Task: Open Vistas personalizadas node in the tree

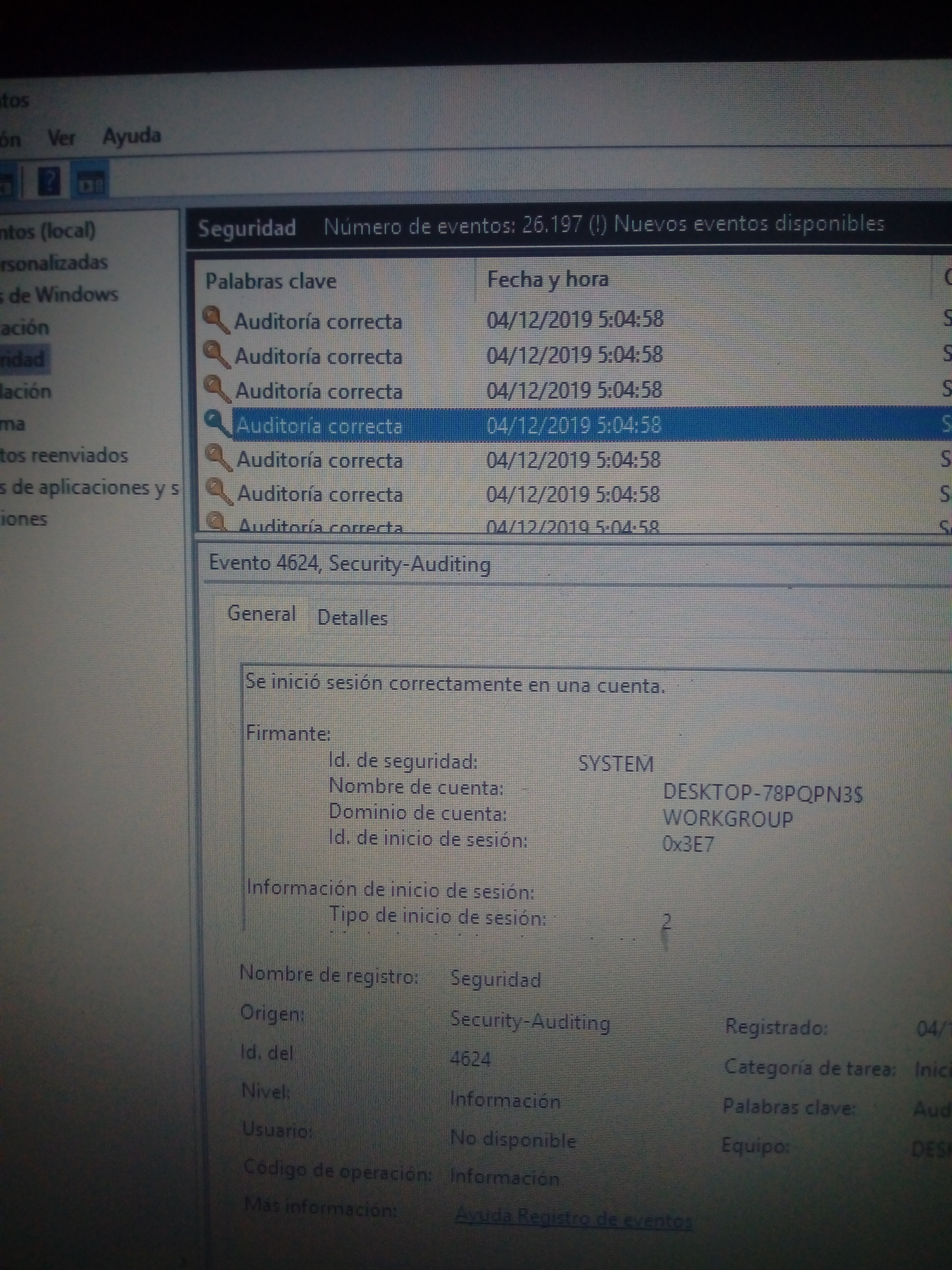Action: pos(54,263)
